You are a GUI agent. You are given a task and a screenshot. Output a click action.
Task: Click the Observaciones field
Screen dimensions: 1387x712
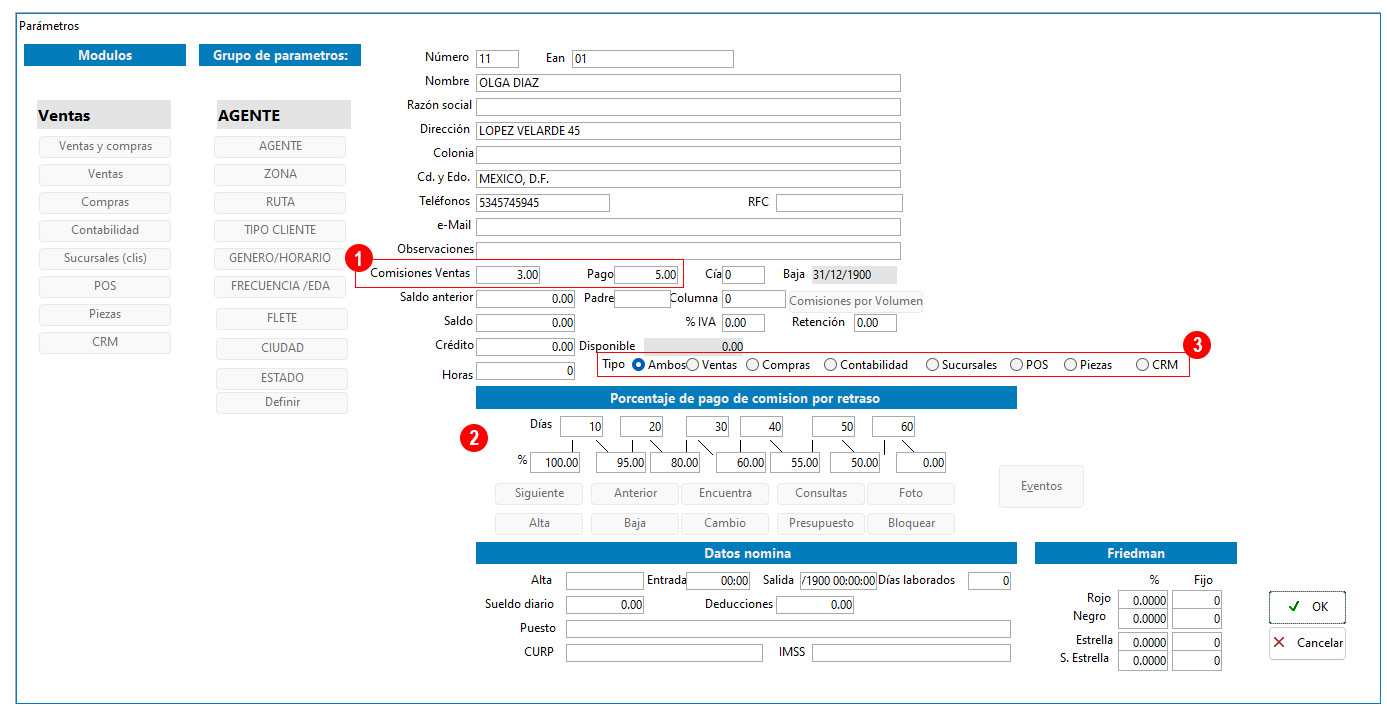(x=688, y=251)
